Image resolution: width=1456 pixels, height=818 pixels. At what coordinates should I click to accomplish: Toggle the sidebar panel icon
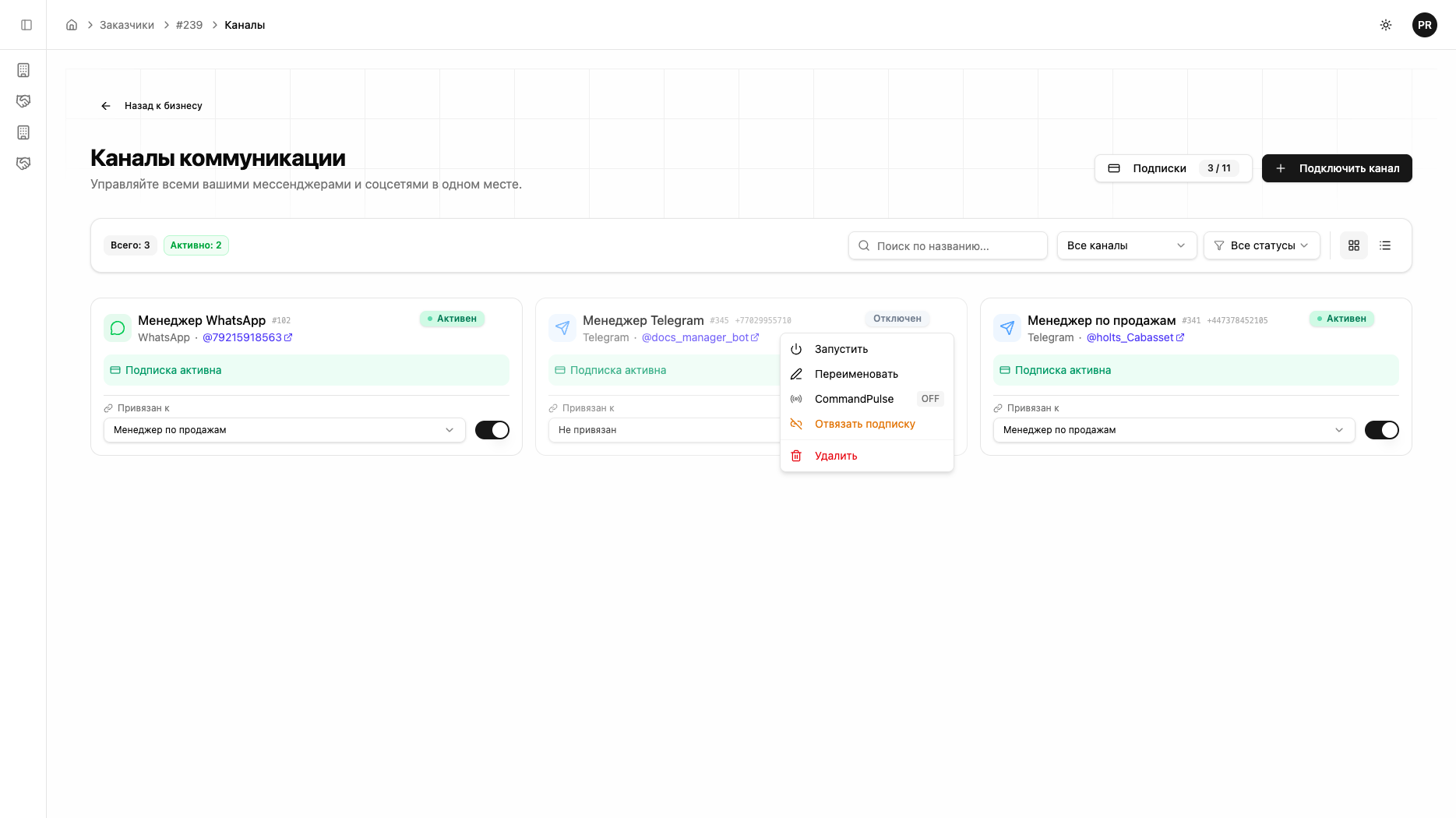point(26,25)
